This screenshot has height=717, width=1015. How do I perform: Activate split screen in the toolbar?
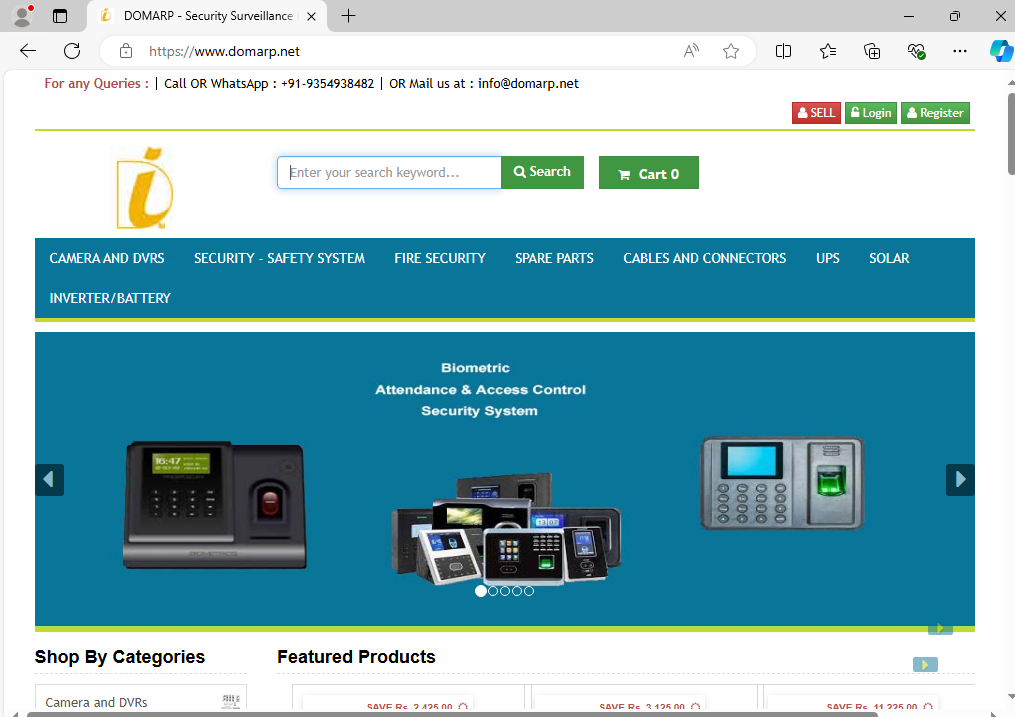tap(783, 51)
